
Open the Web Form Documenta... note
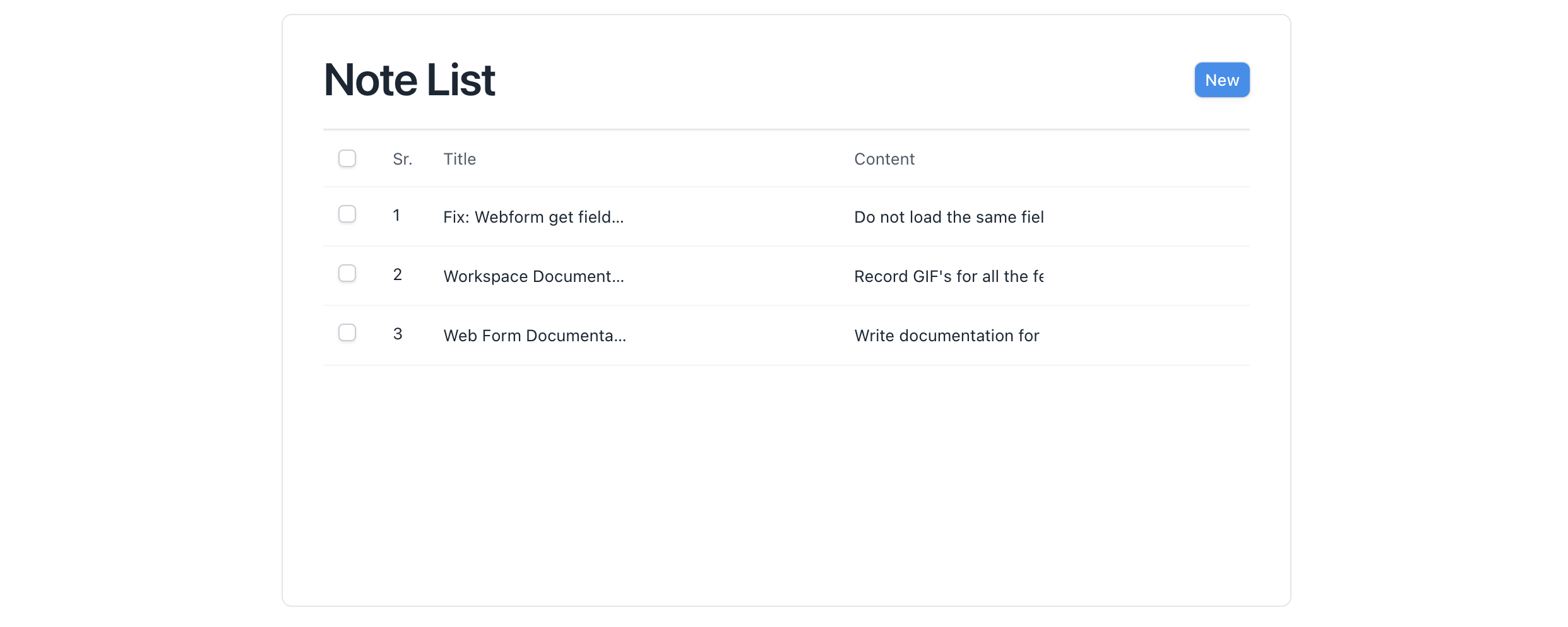coord(535,336)
